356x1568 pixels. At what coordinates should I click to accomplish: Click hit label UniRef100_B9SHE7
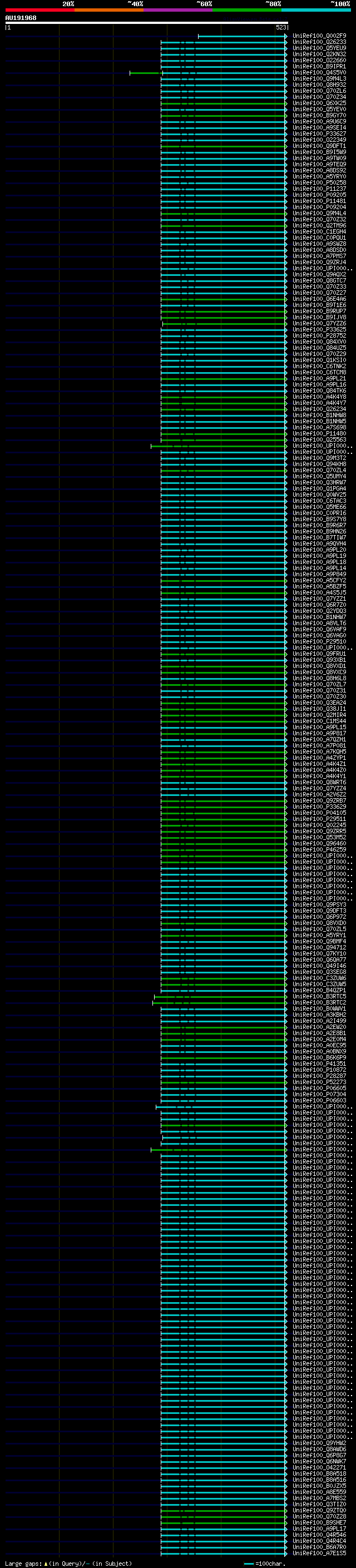pos(319,1523)
